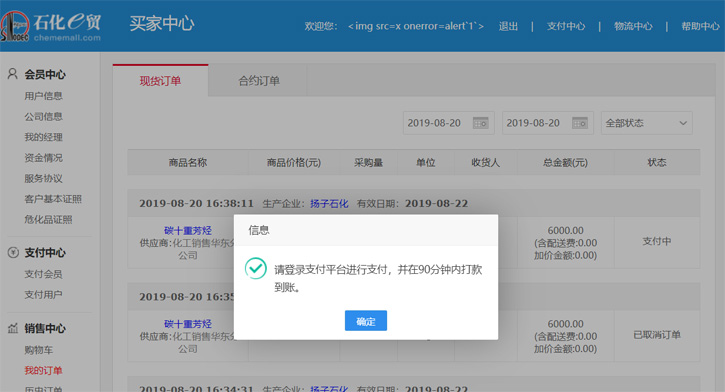Viewport: 725px width, 392px height.
Task: Click the 单位 column header
Action: pos(426,162)
